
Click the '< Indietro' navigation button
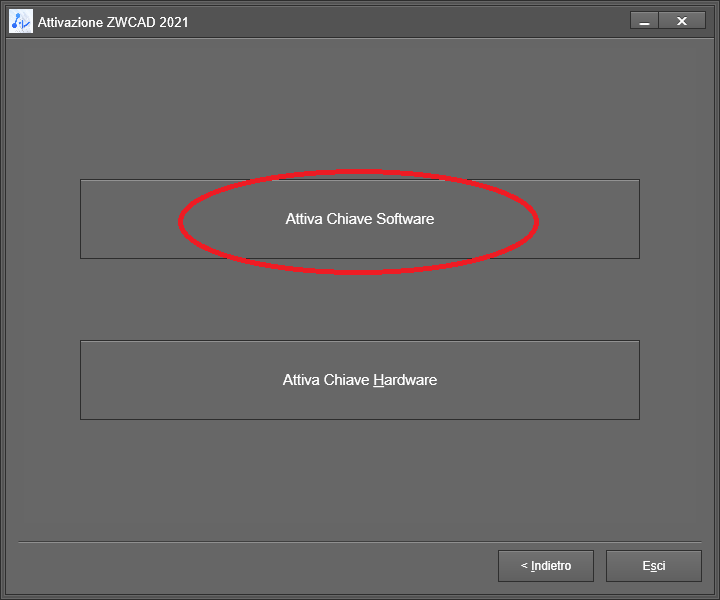(x=546, y=566)
